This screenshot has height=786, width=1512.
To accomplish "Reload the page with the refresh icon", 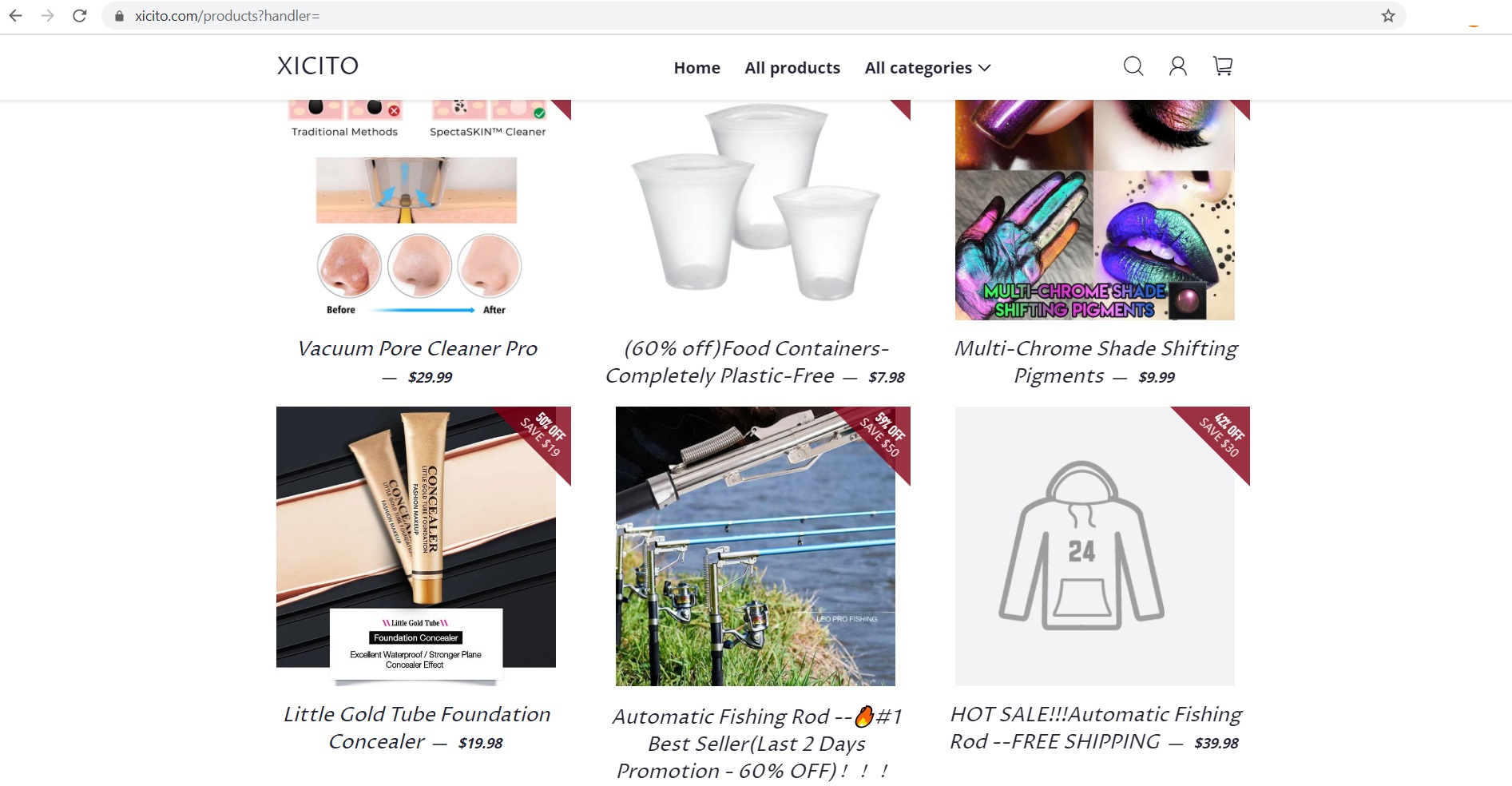I will coord(80,16).
